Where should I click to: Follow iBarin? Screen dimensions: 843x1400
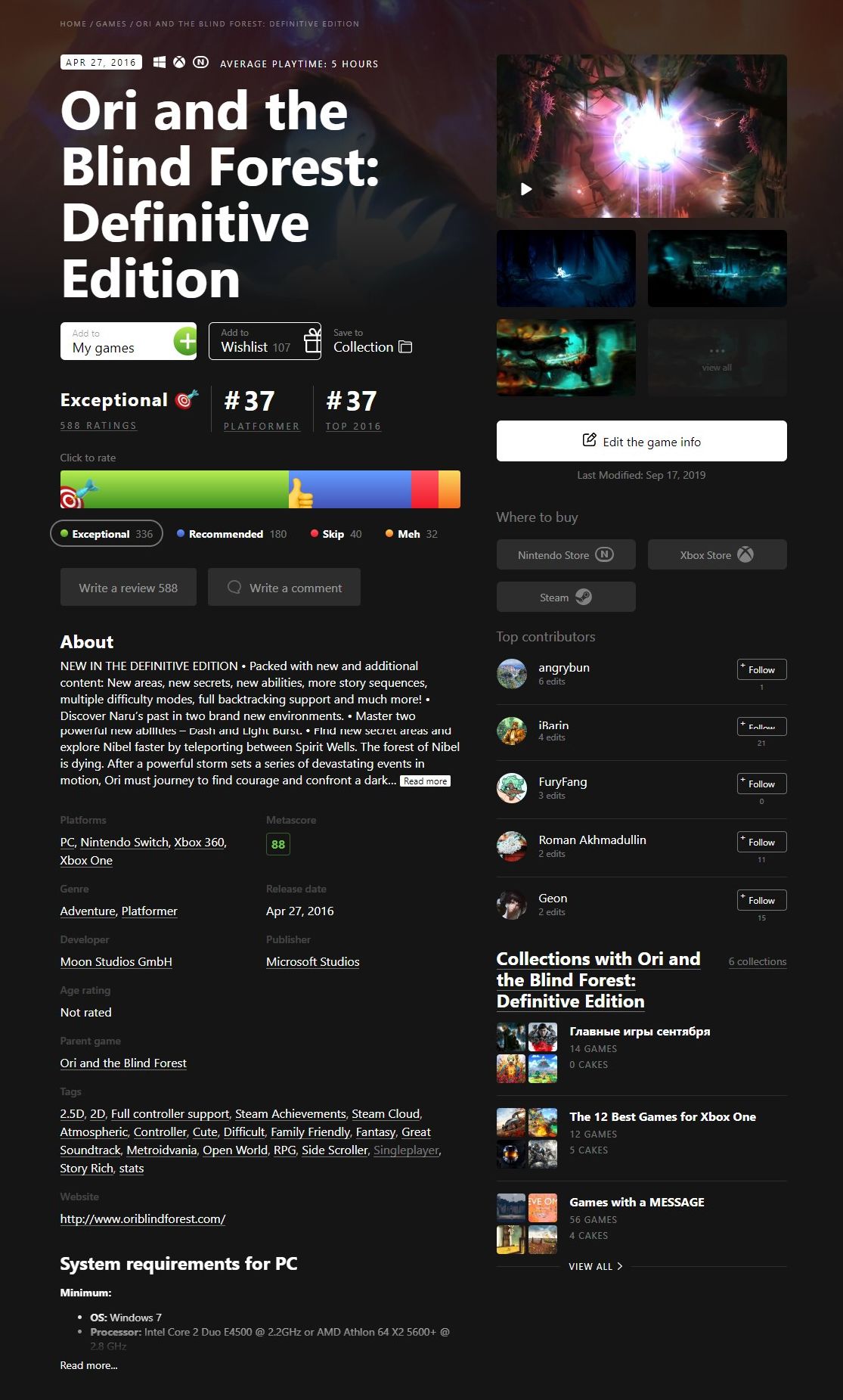coord(761,726)
